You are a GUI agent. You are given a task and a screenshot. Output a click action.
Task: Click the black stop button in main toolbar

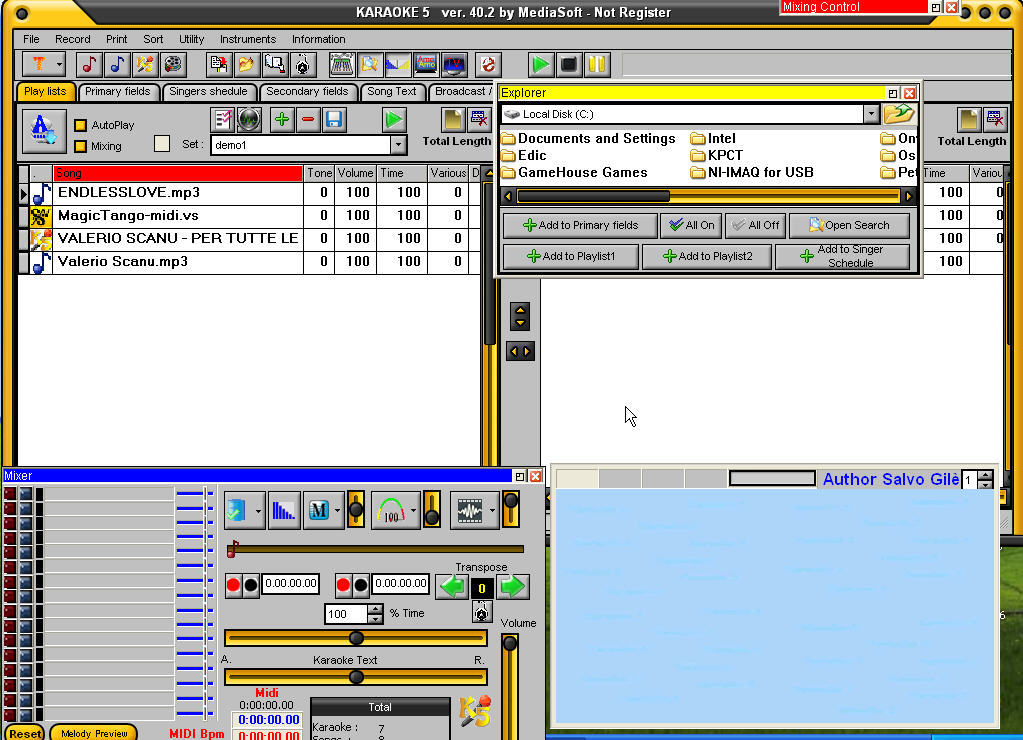point(569,65)
